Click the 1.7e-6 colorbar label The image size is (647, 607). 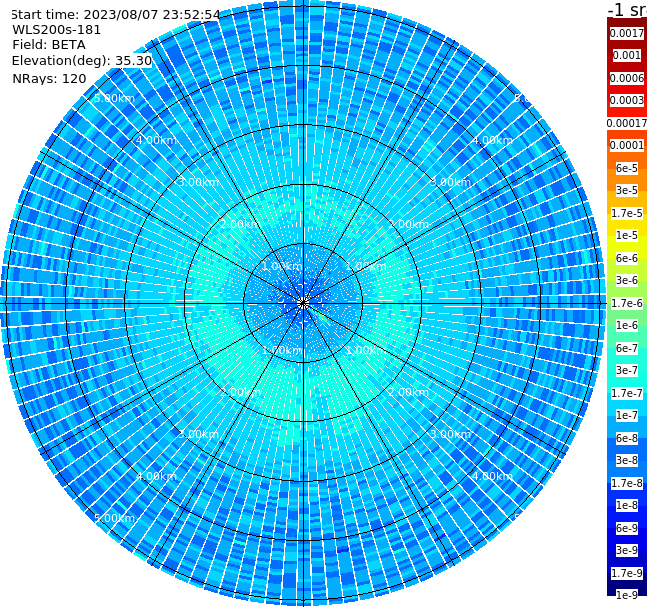[627, 303]
